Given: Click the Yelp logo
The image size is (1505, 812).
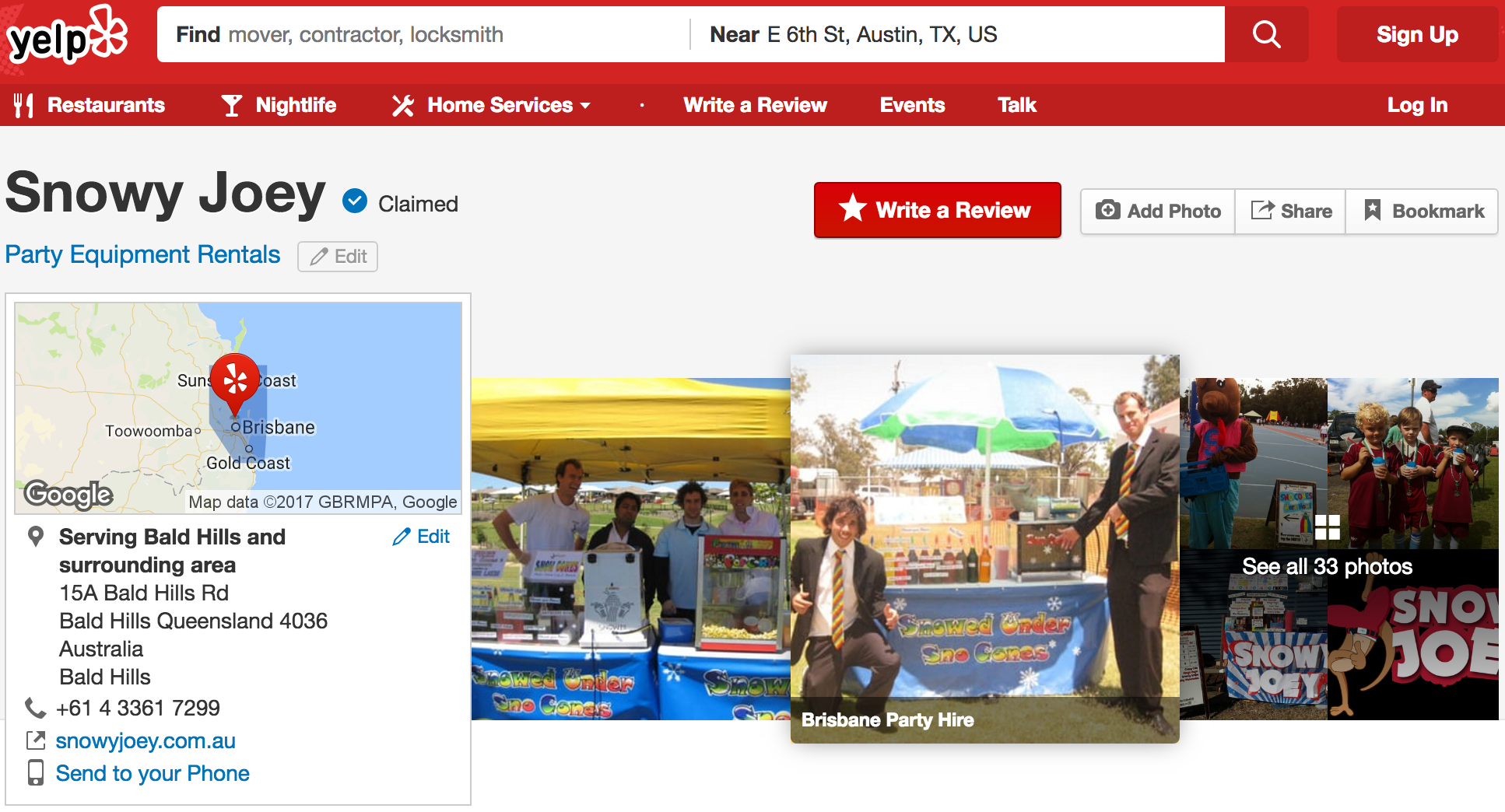Looking at the screenshot, I should click(67, 35).
